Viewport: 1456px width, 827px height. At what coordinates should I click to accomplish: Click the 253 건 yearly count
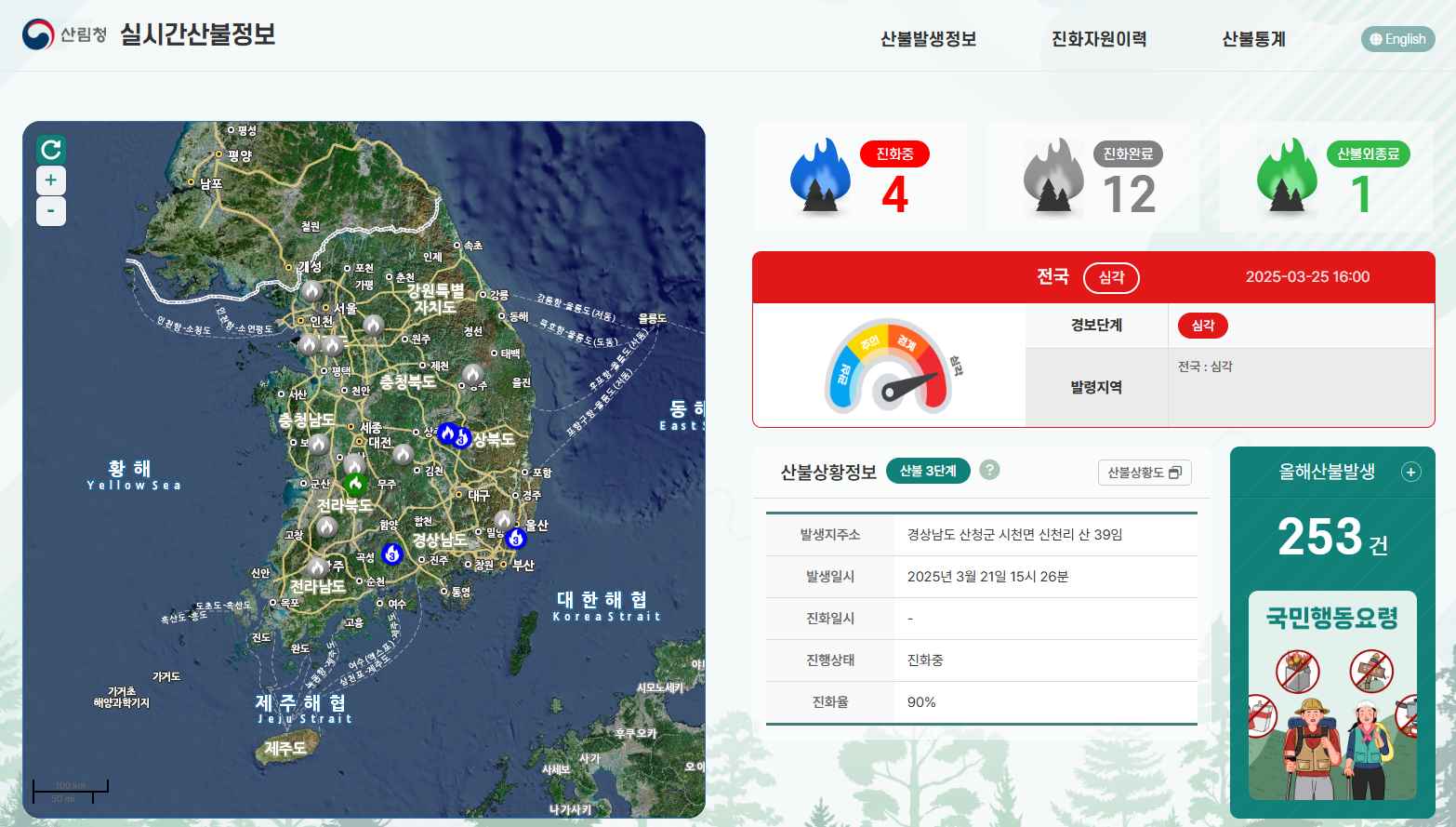(1332, 538)
